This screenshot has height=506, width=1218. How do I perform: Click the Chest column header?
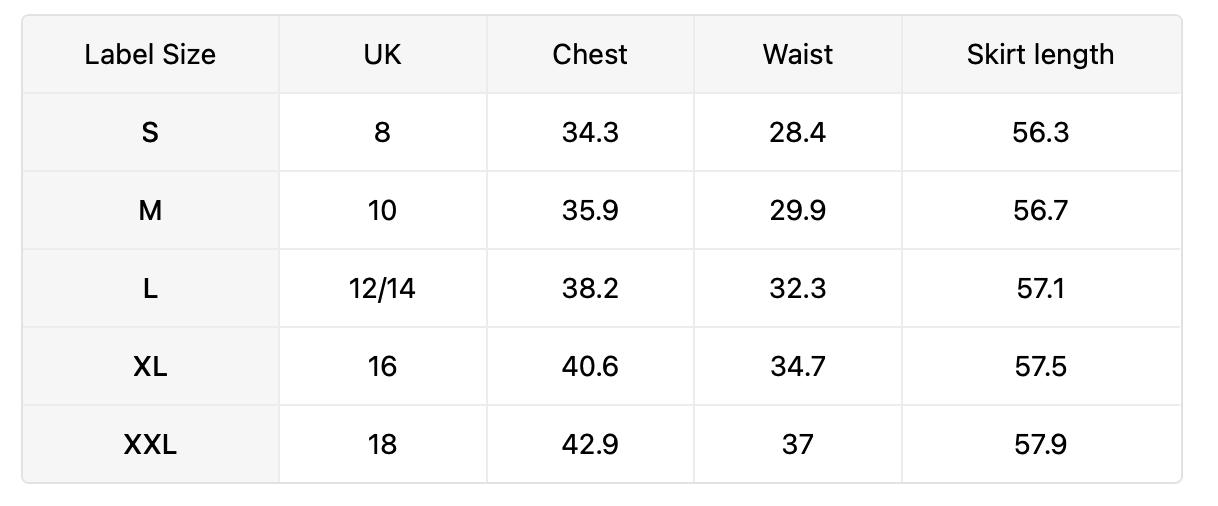coord(590,54)
